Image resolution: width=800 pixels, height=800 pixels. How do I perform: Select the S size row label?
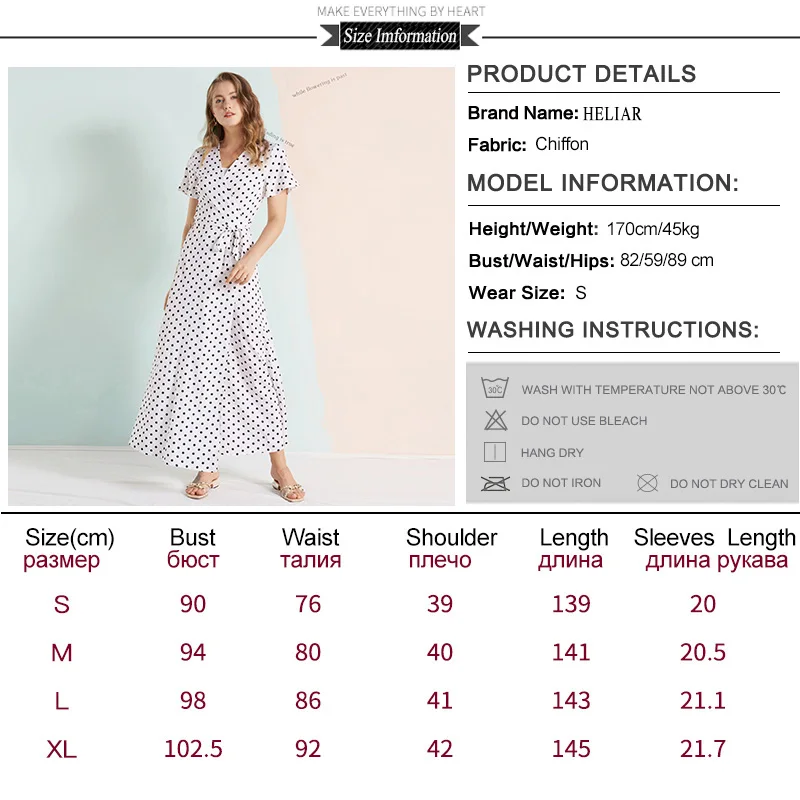(x=61, y=604)
